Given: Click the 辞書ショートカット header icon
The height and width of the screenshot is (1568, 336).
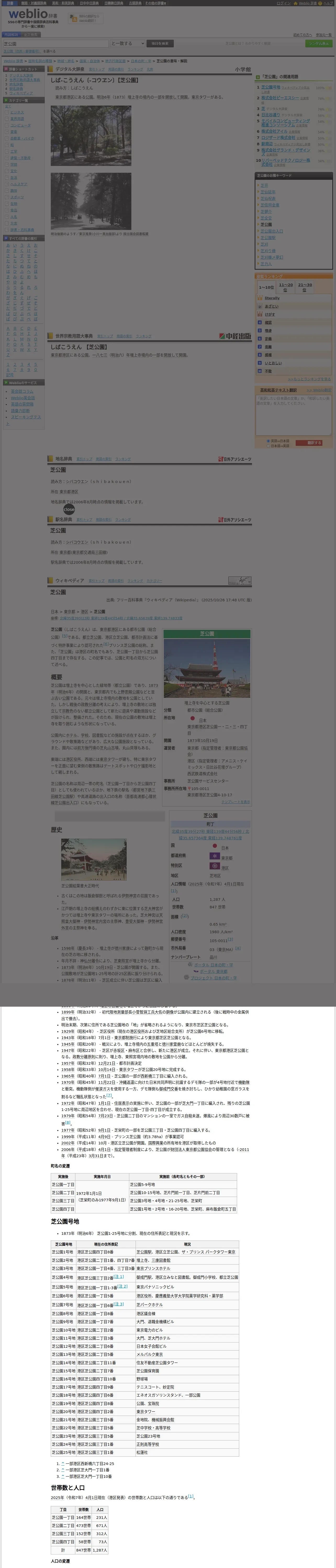Looking at the screenshot, I should tap(6, 69).
